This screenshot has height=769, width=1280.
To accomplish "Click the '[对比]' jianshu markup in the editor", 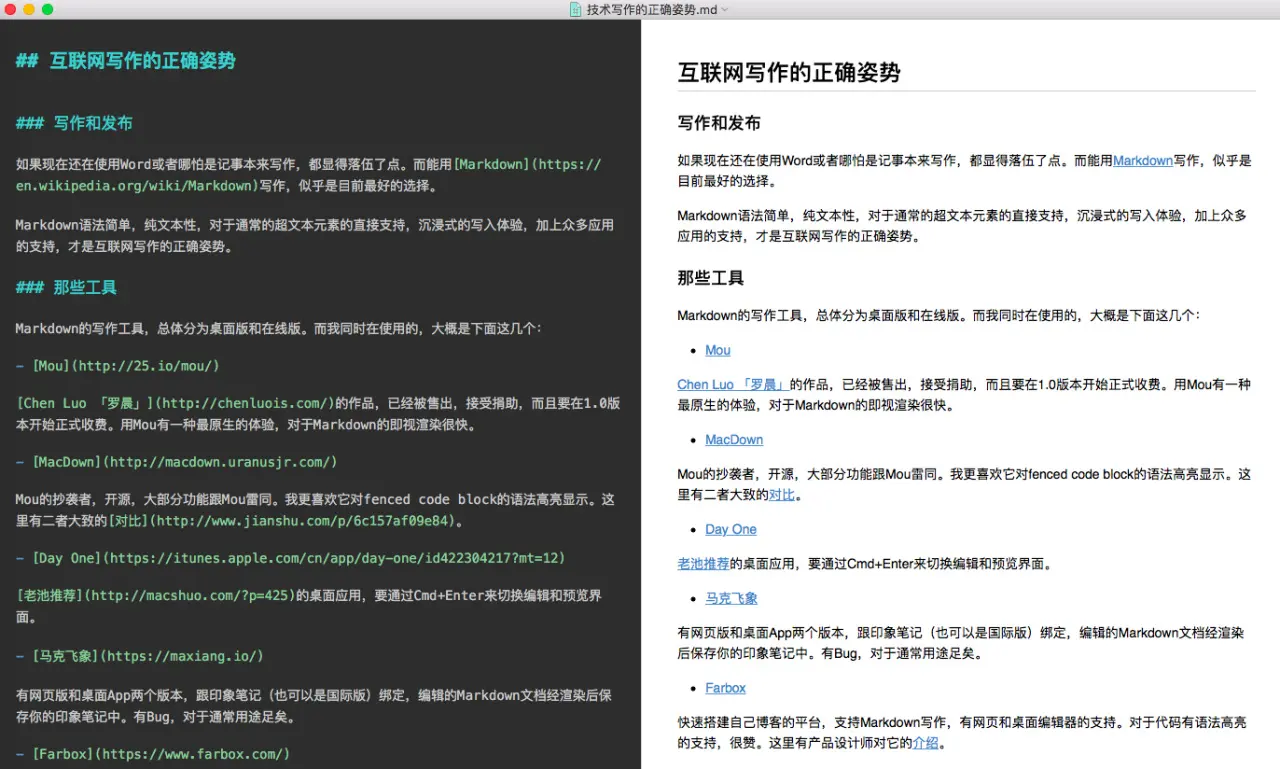I will click(129, 521).
